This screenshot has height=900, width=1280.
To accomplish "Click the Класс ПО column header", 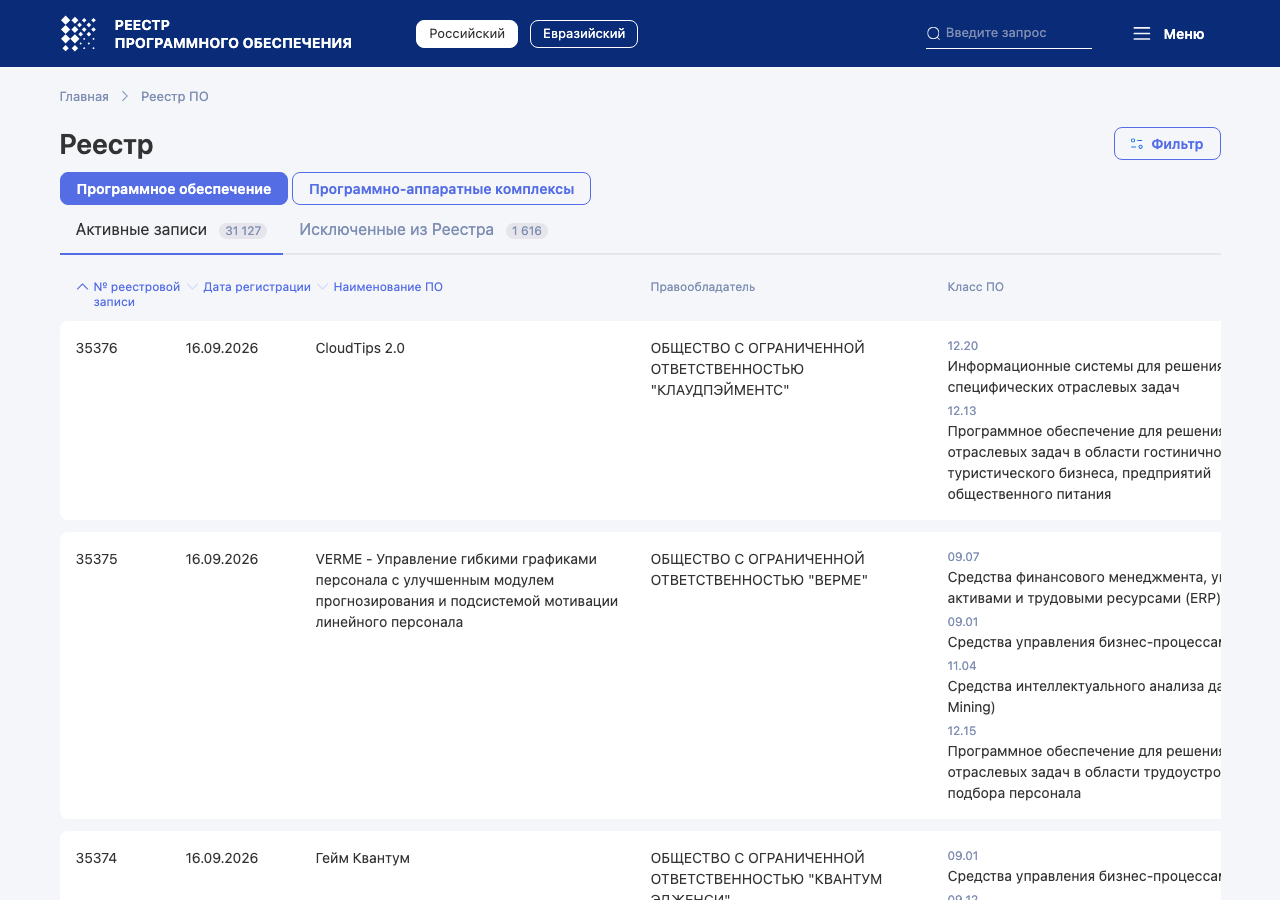I will pyautogui.click(x=976, y=287).
